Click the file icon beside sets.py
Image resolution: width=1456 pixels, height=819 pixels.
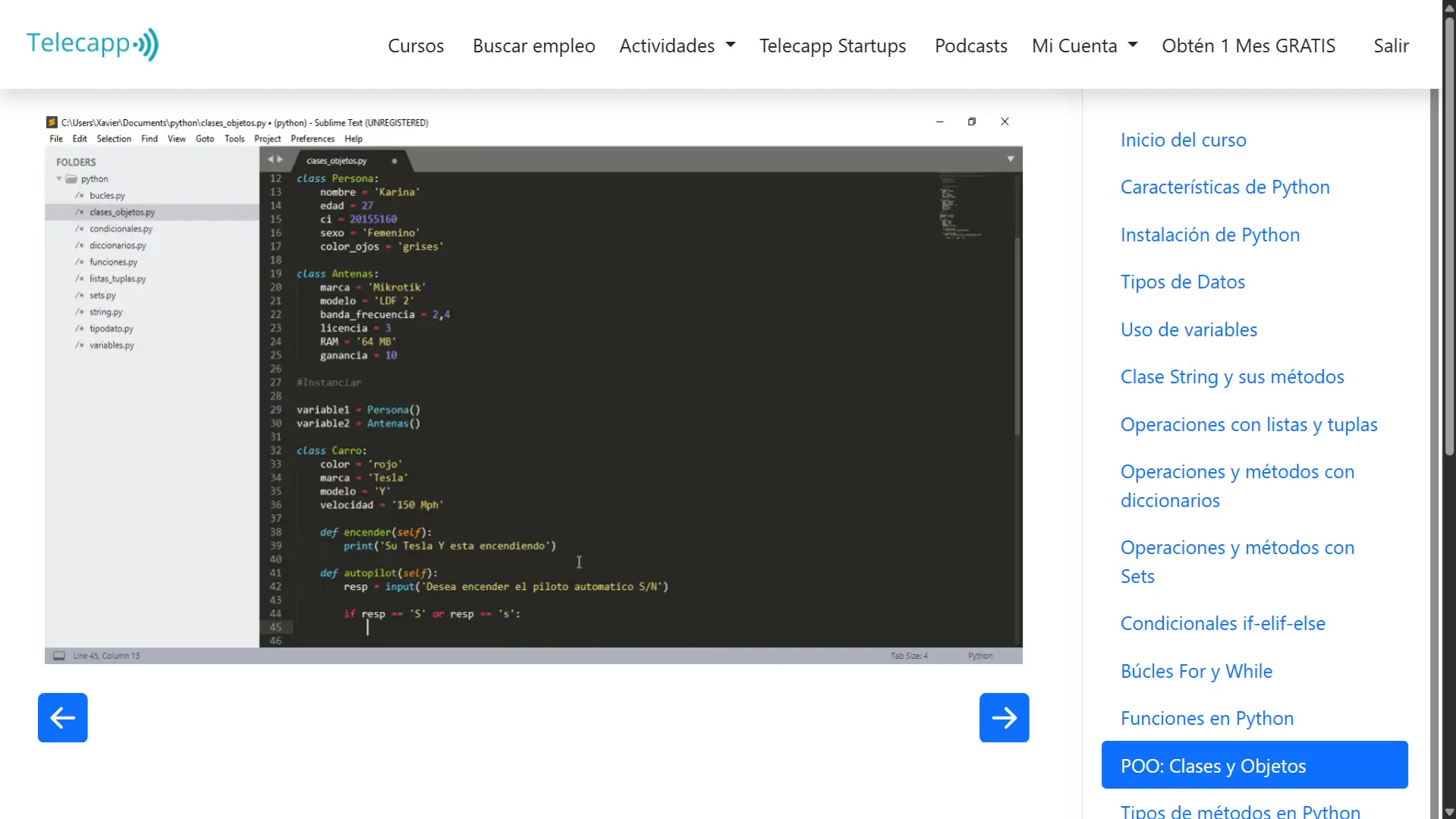(x=80, y=295)
